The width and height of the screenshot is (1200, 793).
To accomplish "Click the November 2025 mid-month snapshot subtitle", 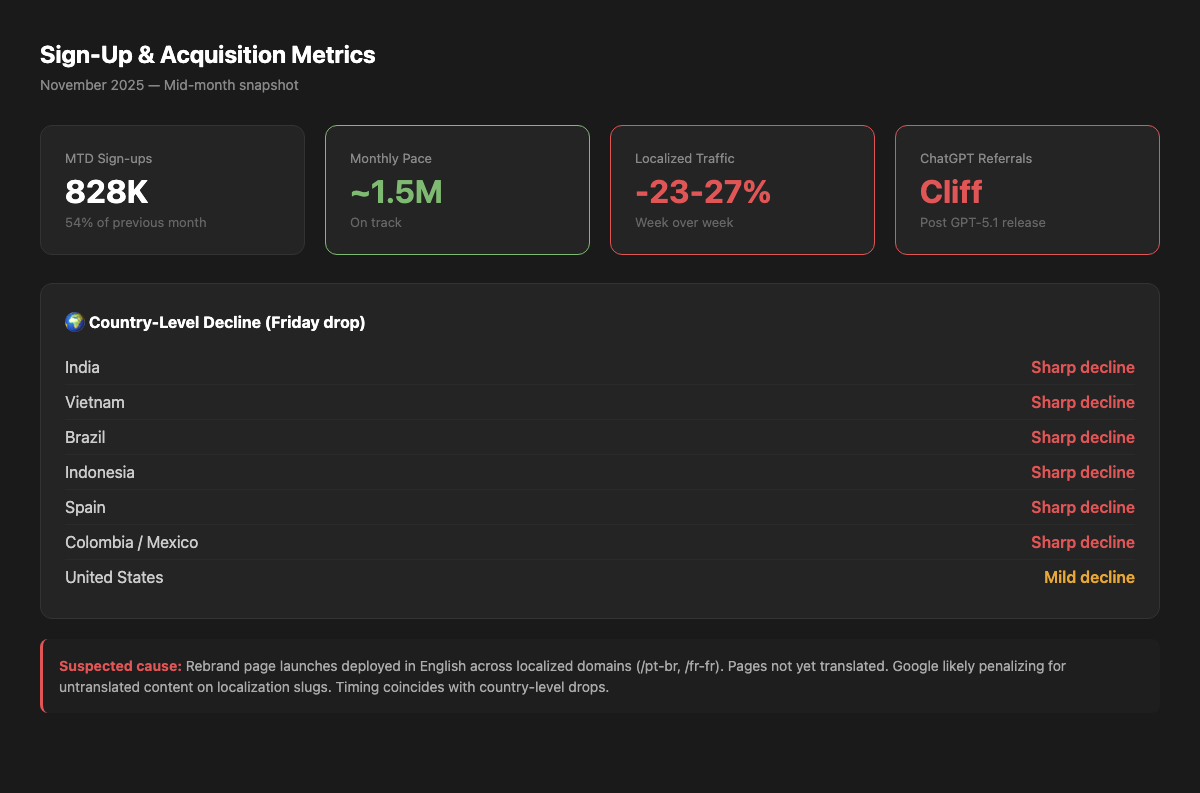I will pos(169,85).
